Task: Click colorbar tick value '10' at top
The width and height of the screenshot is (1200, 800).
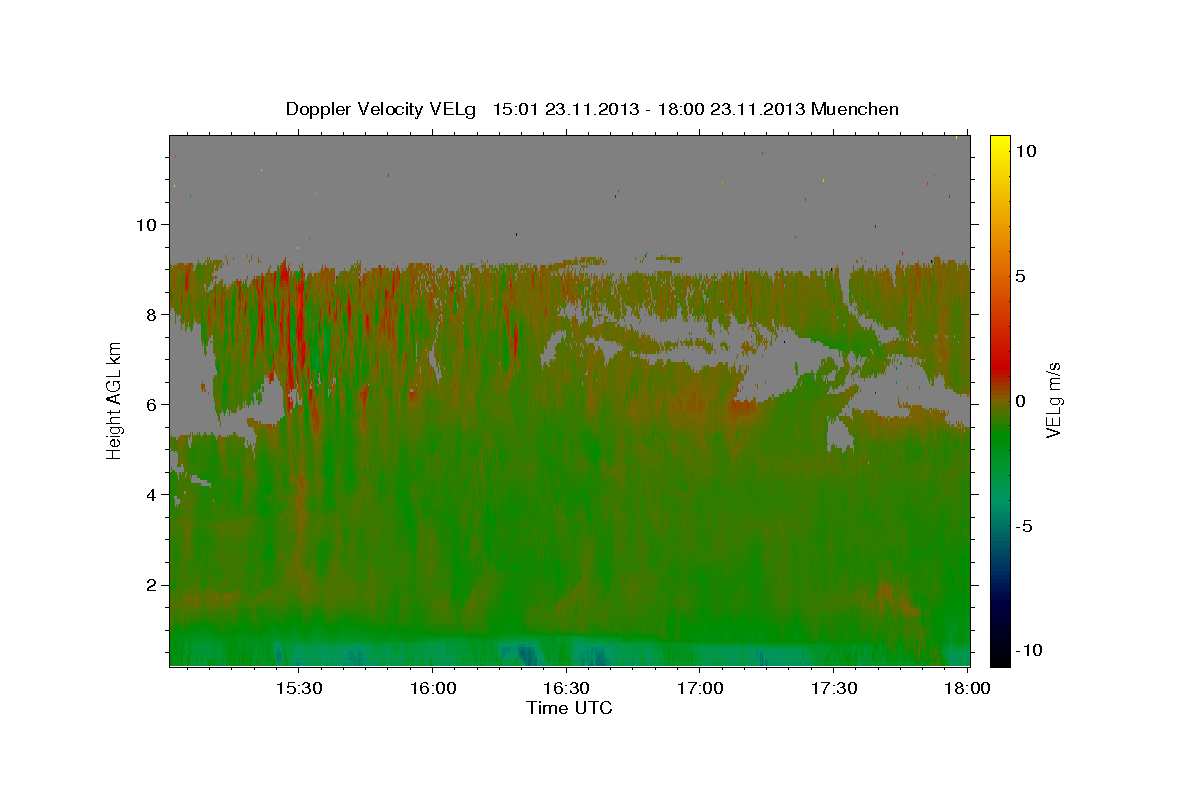Action: (x=1026, y=150)
